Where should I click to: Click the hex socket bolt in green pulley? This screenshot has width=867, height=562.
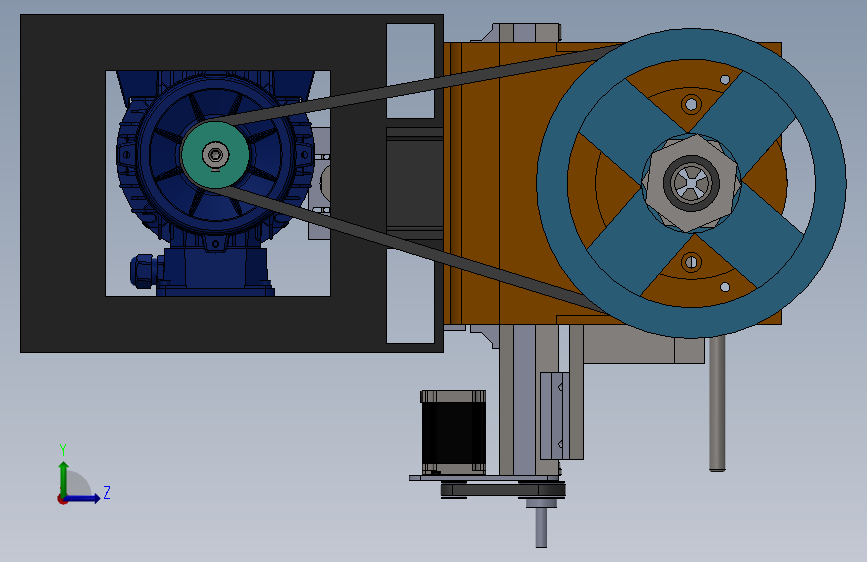click(216, 154)
